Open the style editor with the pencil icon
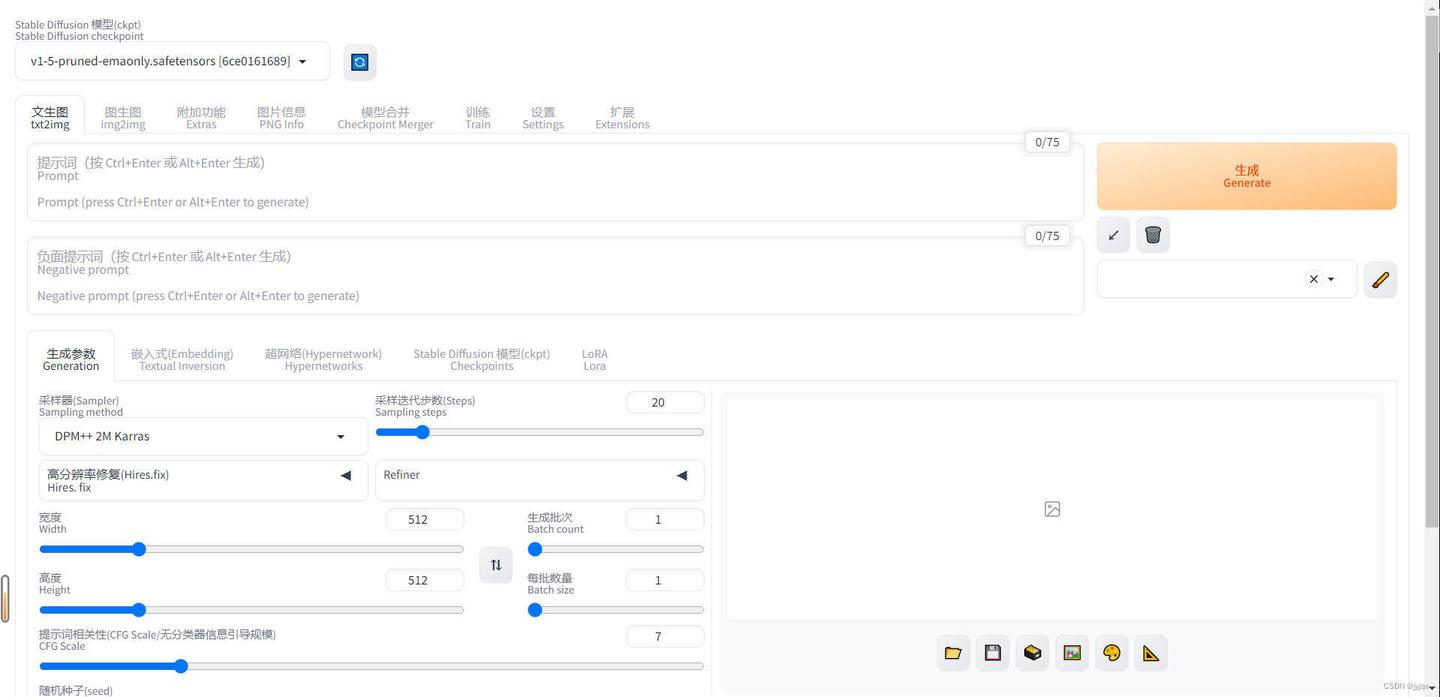Screen dimensions: 1440x697 pyautogui.click(x=1380, y=280)
